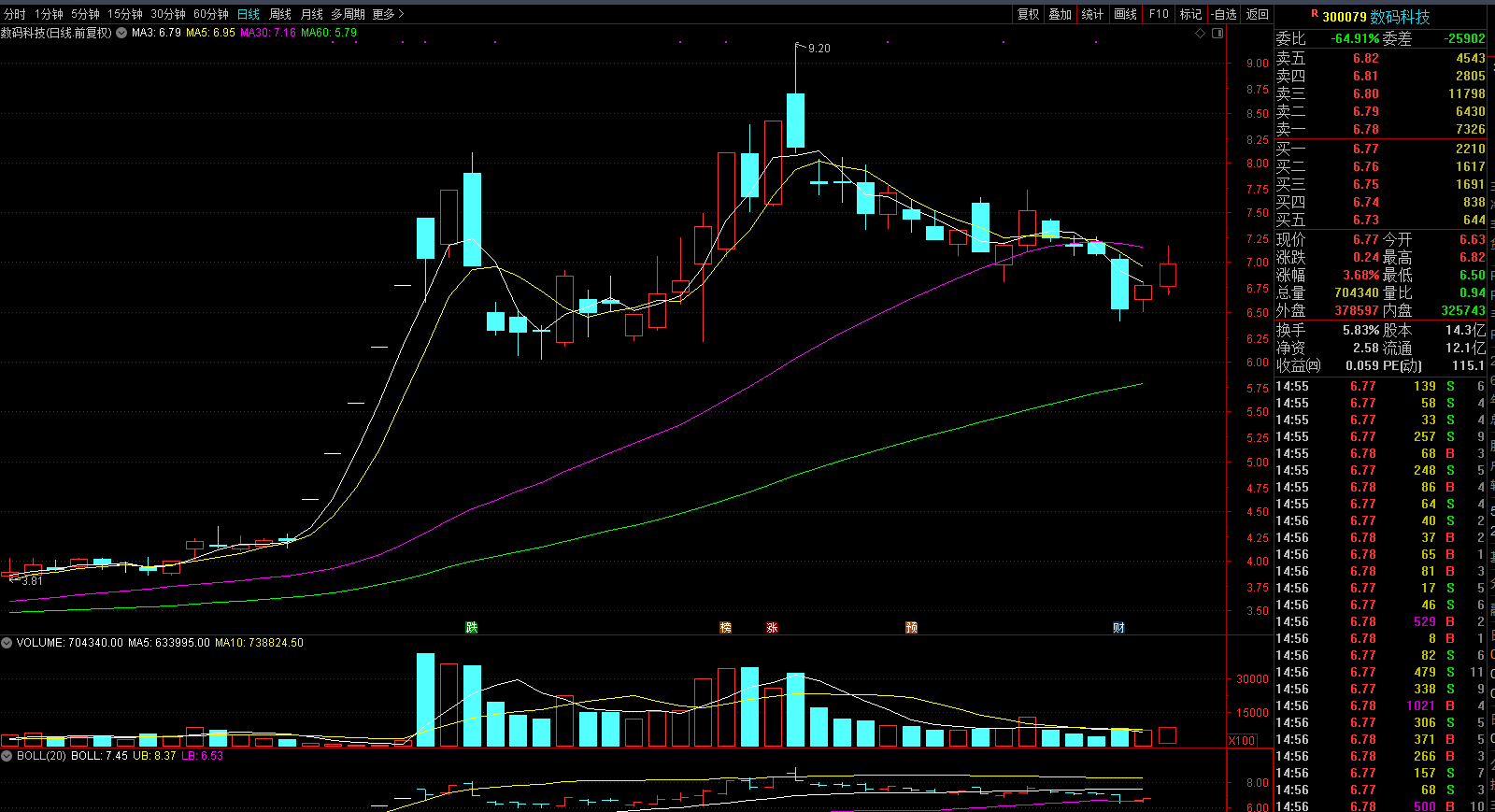The height and width of the screenshot is (812, 1495).
Task: Click the diamond icon above the price axis
Action: 1201,33
